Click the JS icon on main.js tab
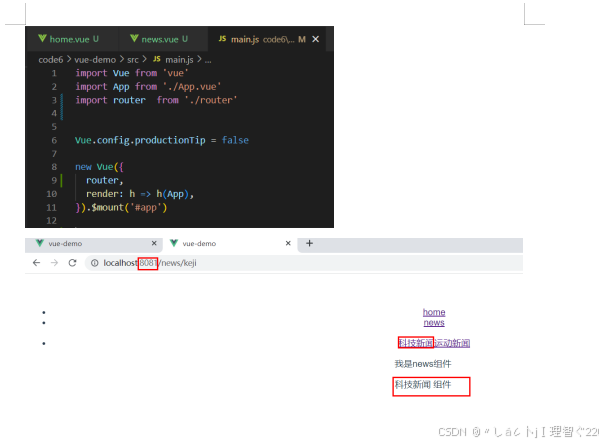The height and width of the screenshot is (443, 603). click(222, 38)
